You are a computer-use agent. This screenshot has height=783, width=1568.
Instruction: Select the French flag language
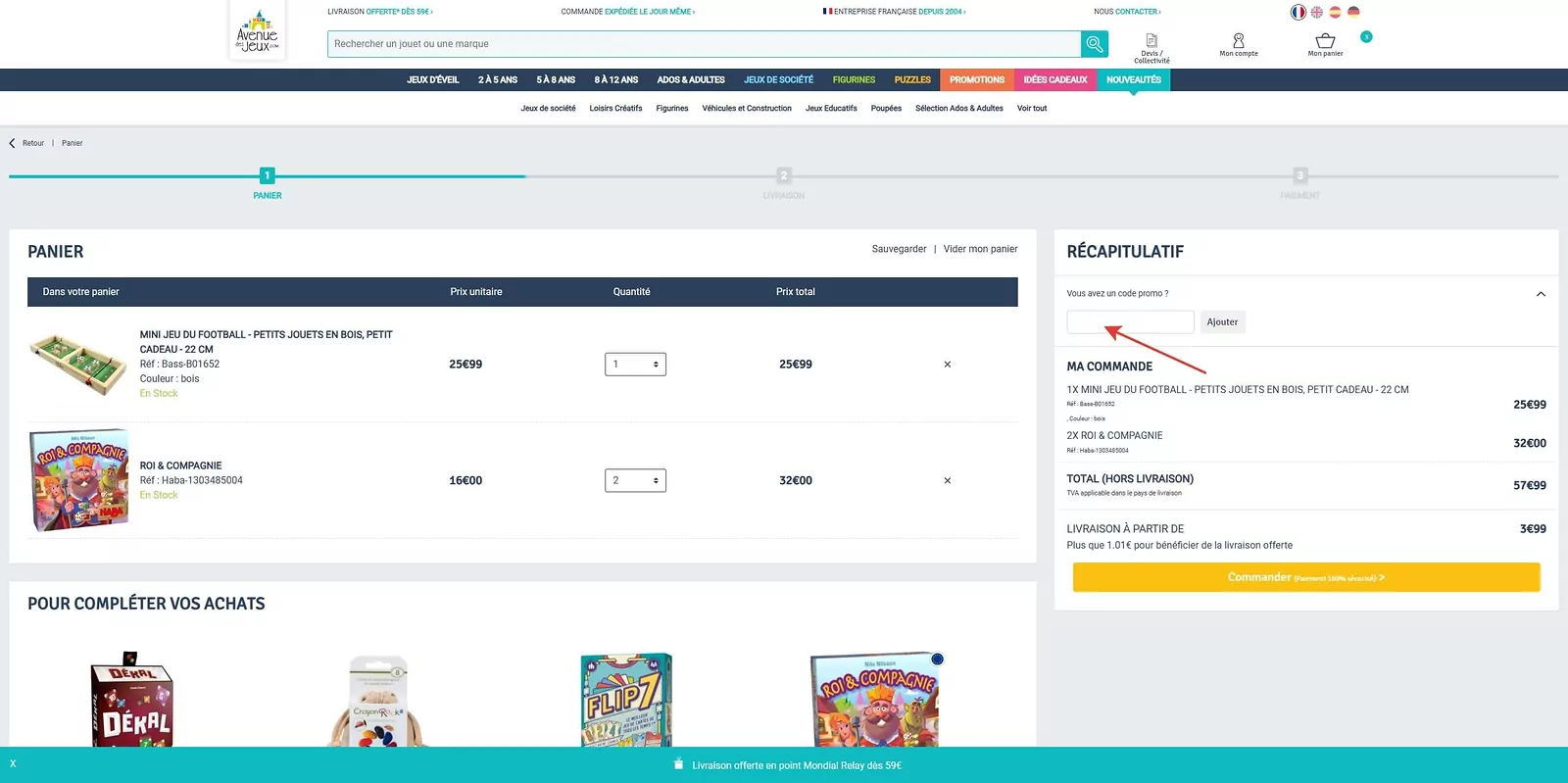click(x=1298, y=12)
